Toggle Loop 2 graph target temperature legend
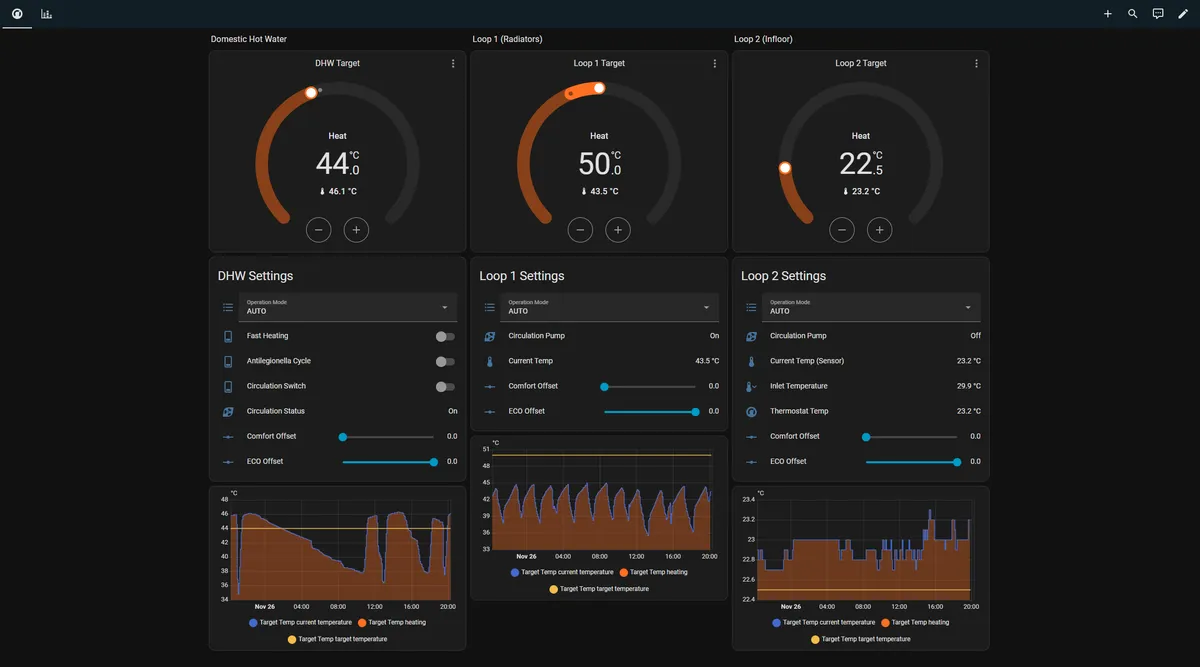 [861, 639]
